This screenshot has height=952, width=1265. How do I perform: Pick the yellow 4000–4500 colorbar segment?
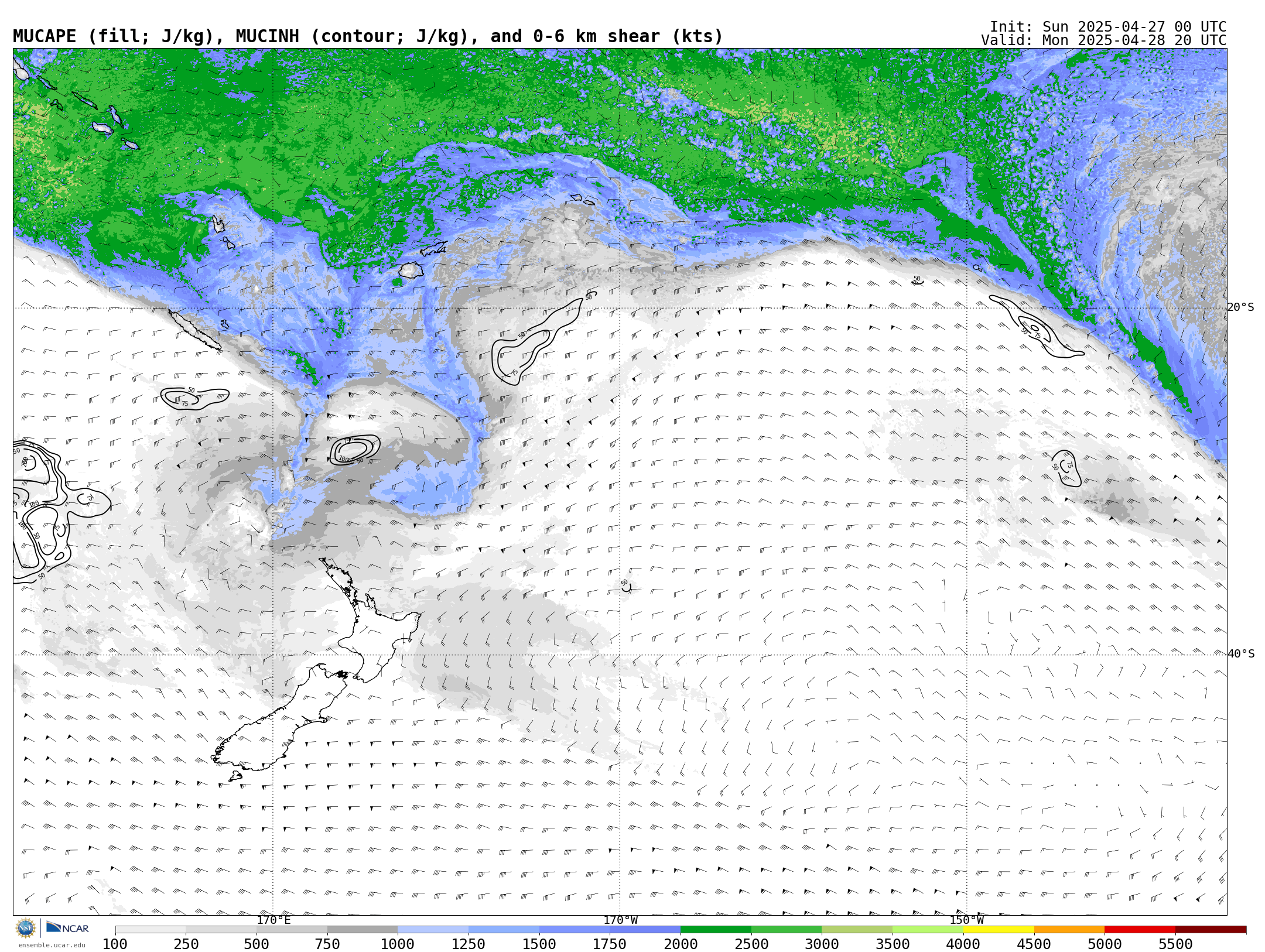click(999, 930)
